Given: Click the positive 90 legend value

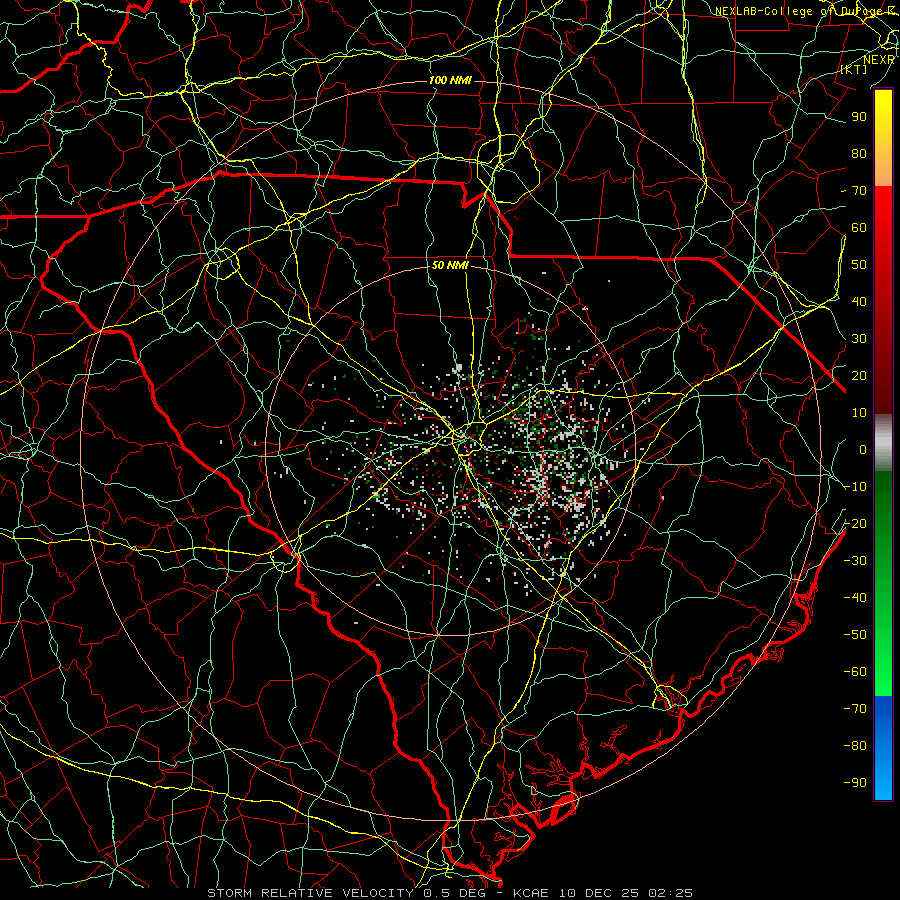Looking at the screenshot, I should coord(859,117).
